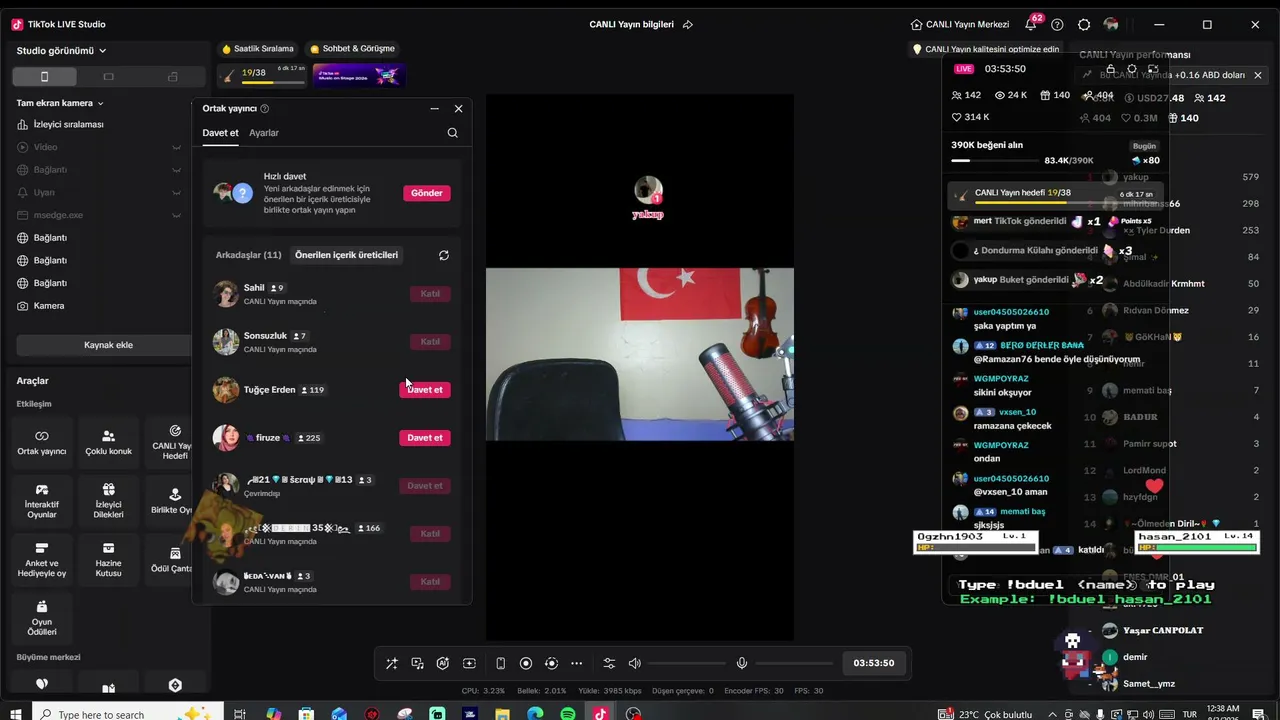Image resolution: width=1280 pixels, height=720 pixels.
Task: Open the add-scene plus tool in bottom toolbar
Action: [x=469, y=663]
